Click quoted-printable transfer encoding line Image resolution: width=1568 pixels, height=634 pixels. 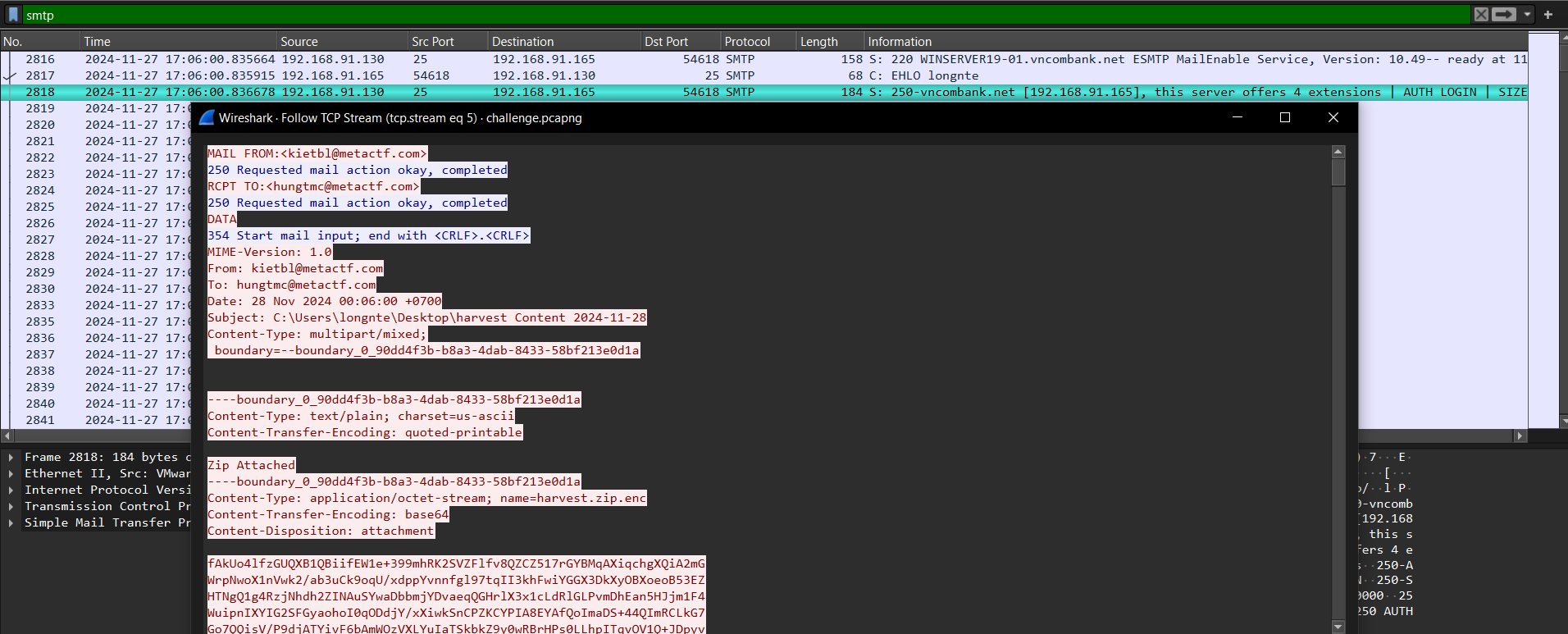click(365, 432)
